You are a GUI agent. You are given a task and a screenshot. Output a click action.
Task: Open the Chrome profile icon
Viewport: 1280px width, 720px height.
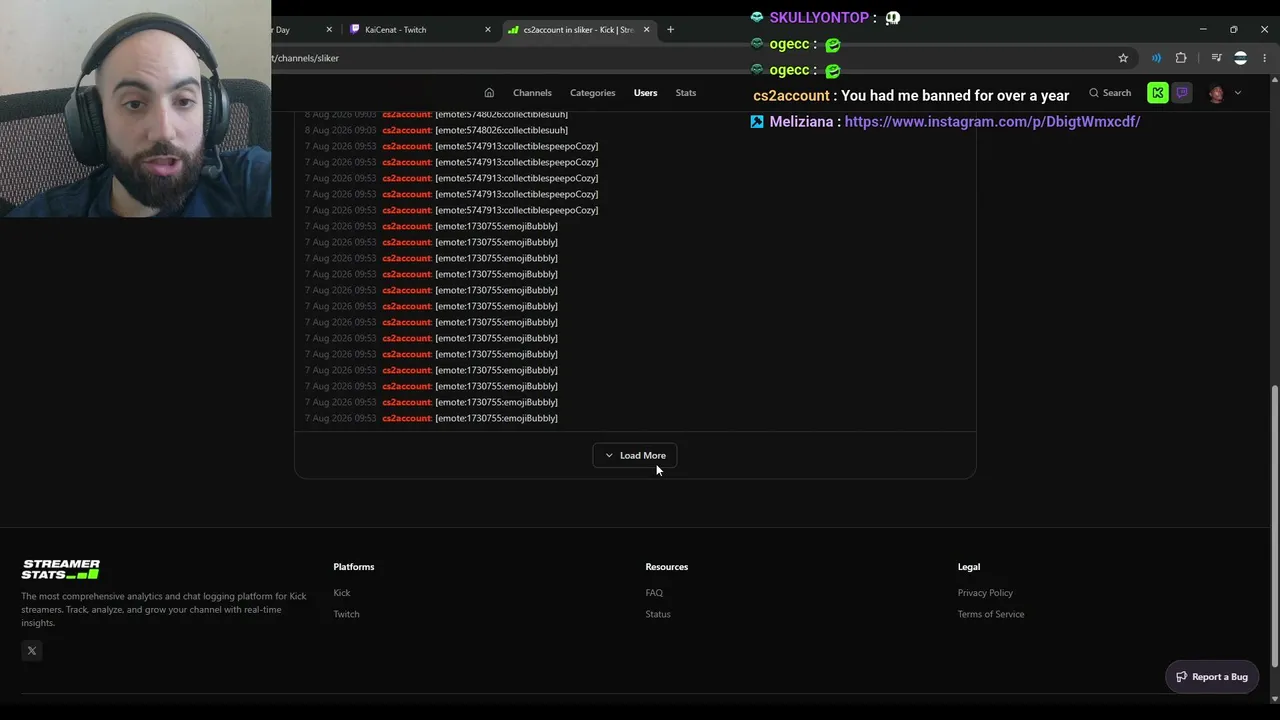pos(1241,58)
